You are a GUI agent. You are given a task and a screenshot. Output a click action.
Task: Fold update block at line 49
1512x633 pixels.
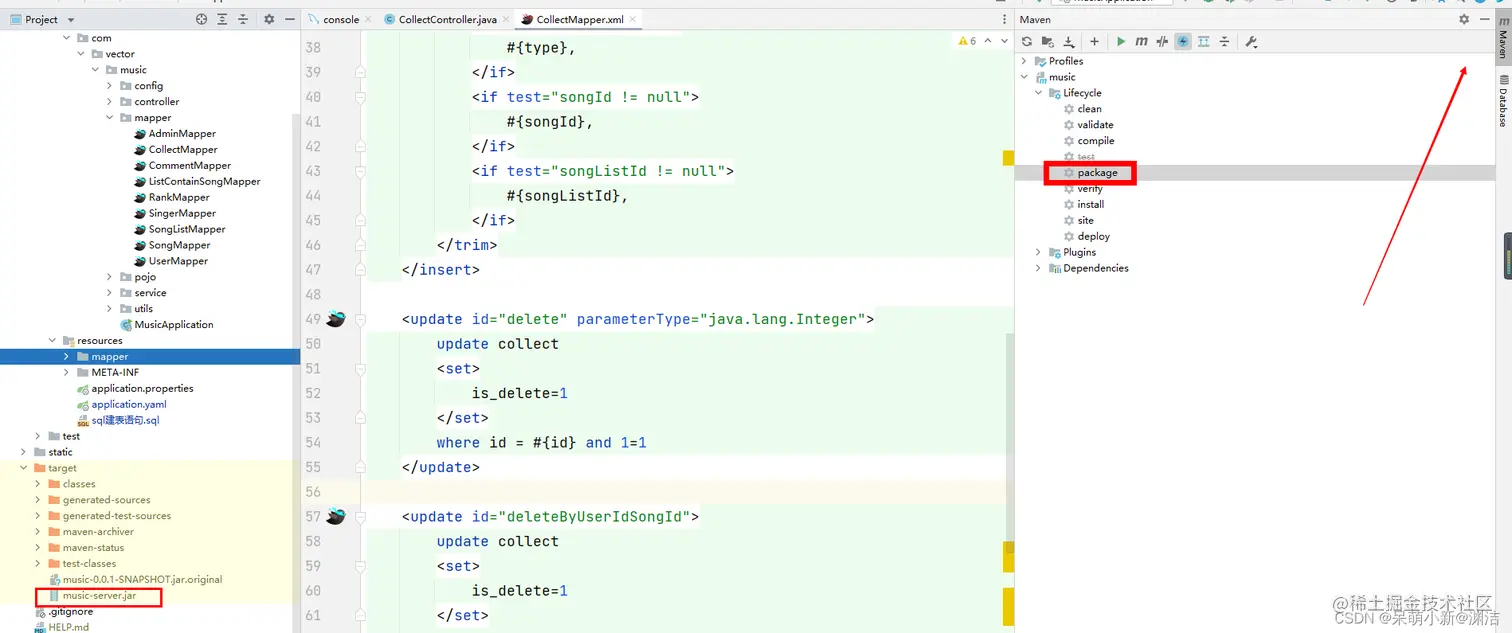(360, 320)
